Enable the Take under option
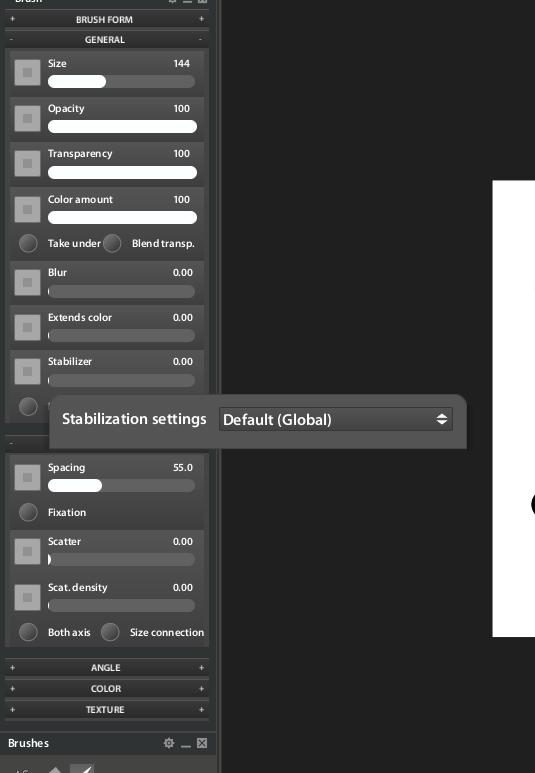535x773 pixels. (x=28, y=243)
